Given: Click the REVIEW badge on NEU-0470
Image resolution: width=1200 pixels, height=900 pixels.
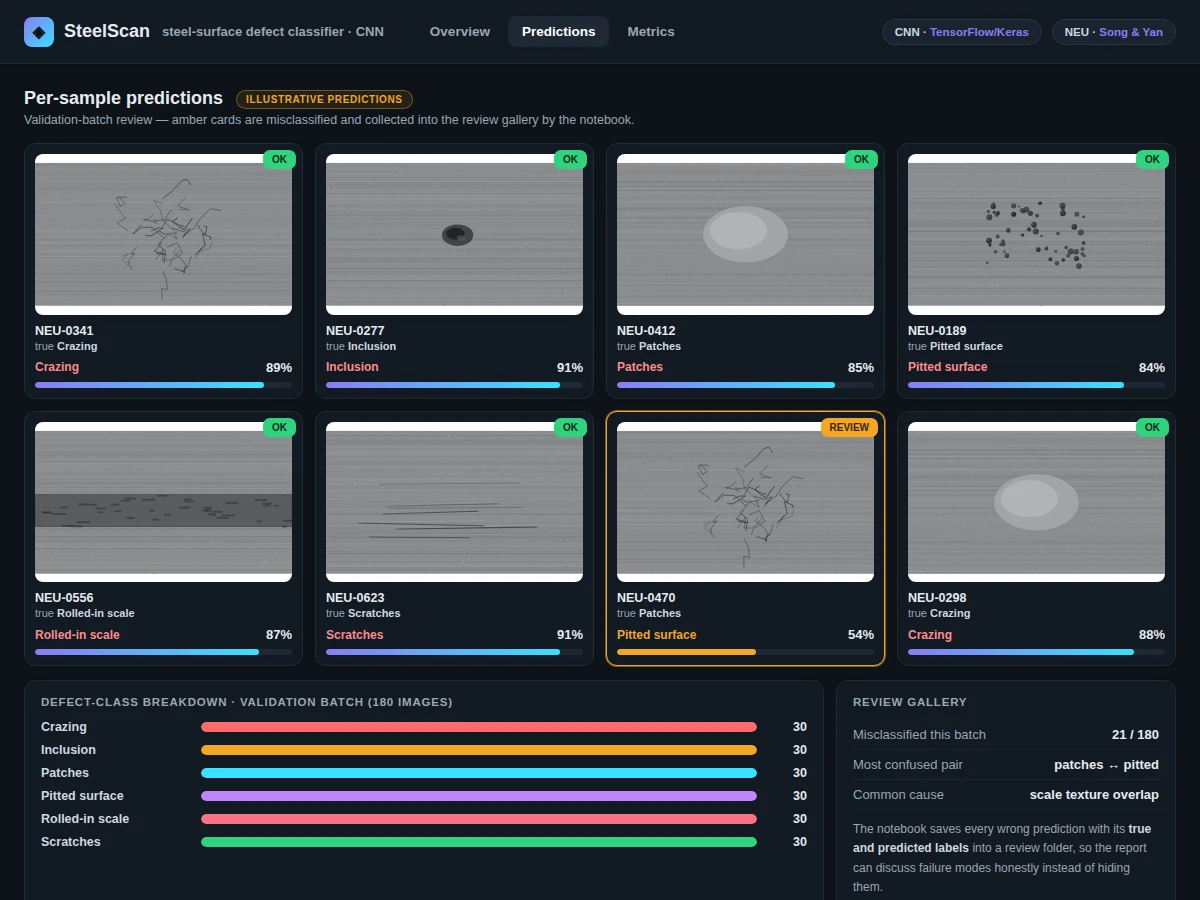Looking at the screenshot, I should [x=849, y=427].
